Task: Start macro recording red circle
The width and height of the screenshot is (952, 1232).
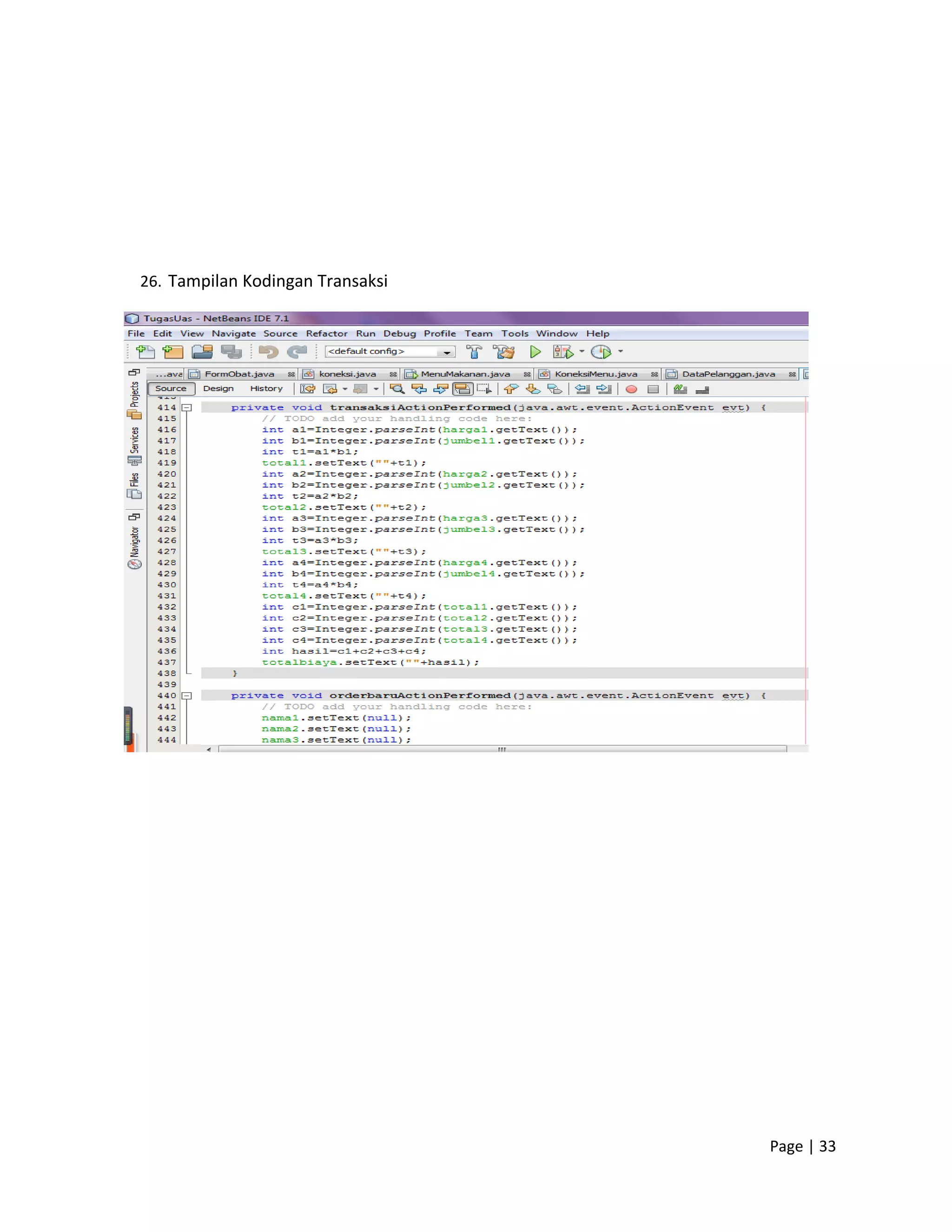Action: coord(631,389)
